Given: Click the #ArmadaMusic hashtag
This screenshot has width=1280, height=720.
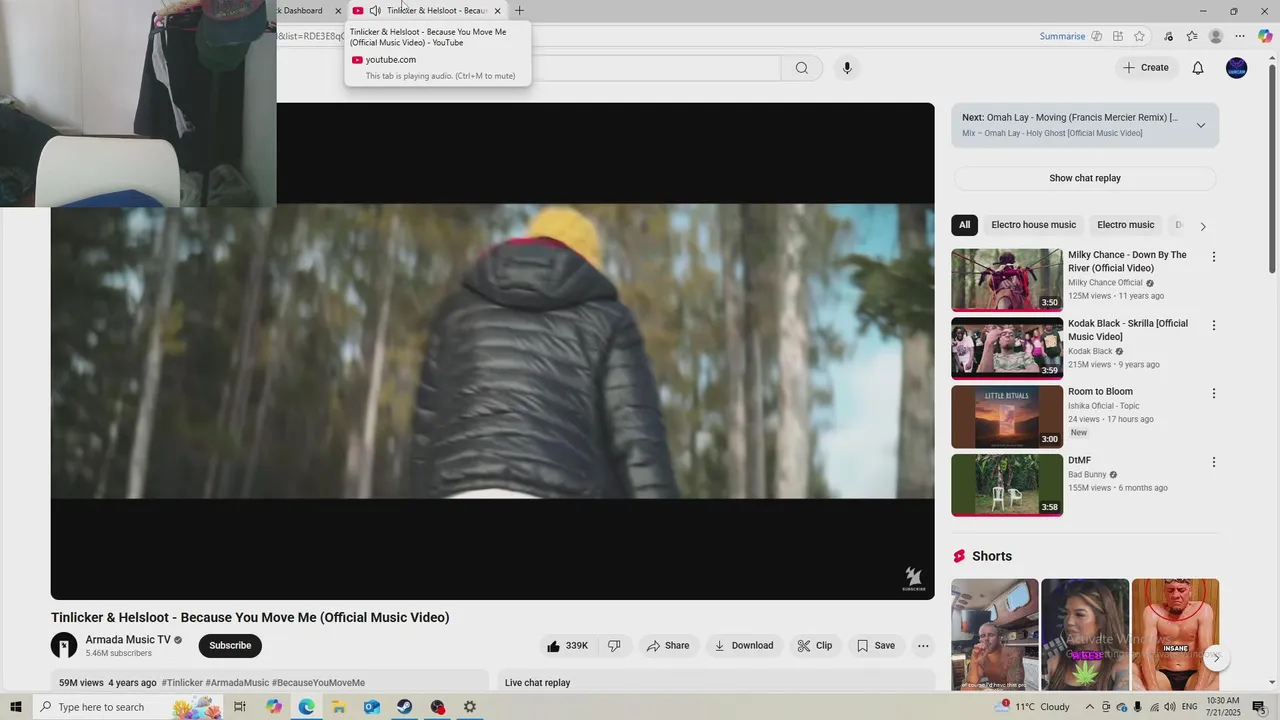Looking at the screenshot, I should [237, 683].
